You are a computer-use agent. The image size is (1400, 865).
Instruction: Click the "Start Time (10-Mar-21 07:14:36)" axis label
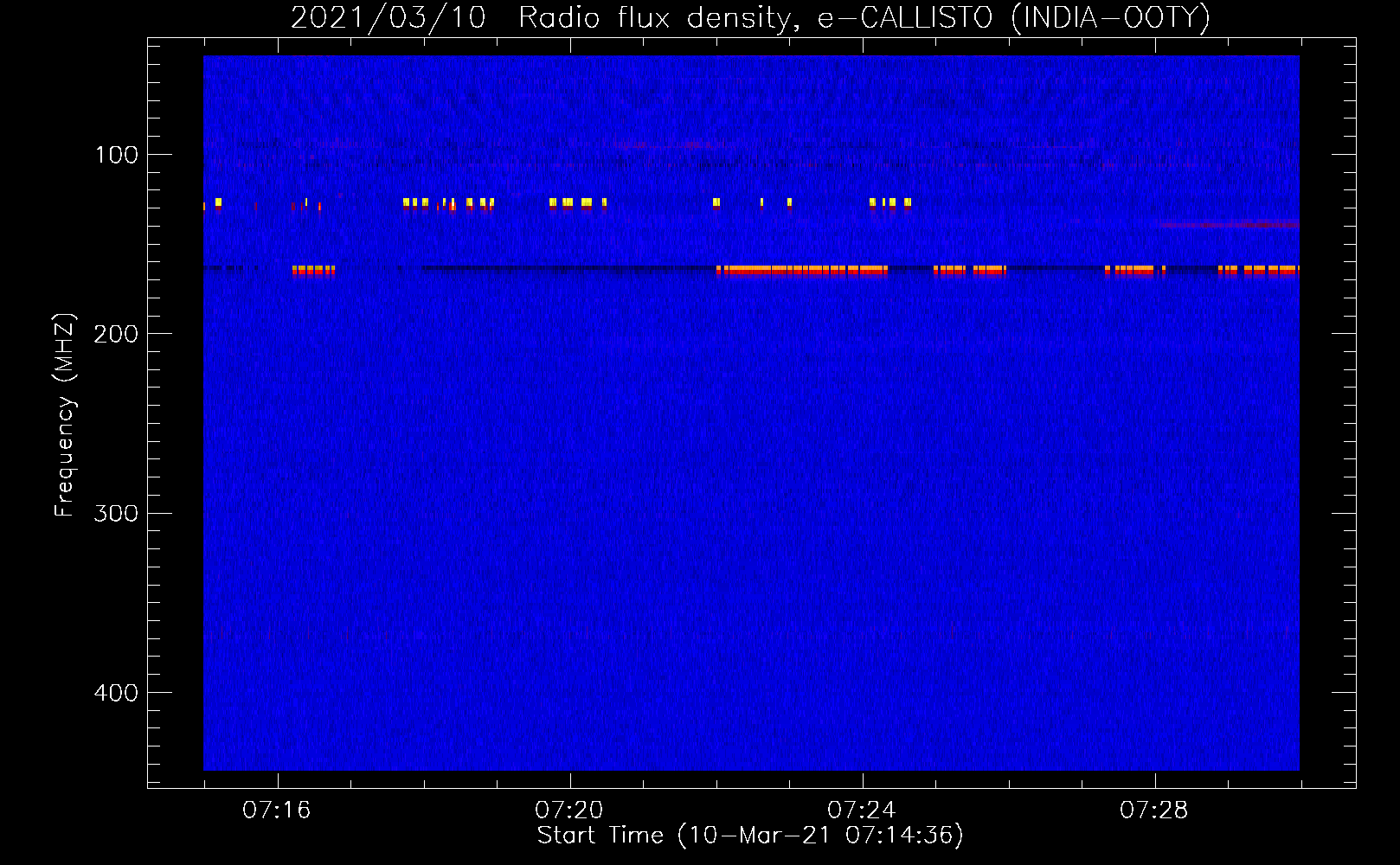(x=750, y=836)
